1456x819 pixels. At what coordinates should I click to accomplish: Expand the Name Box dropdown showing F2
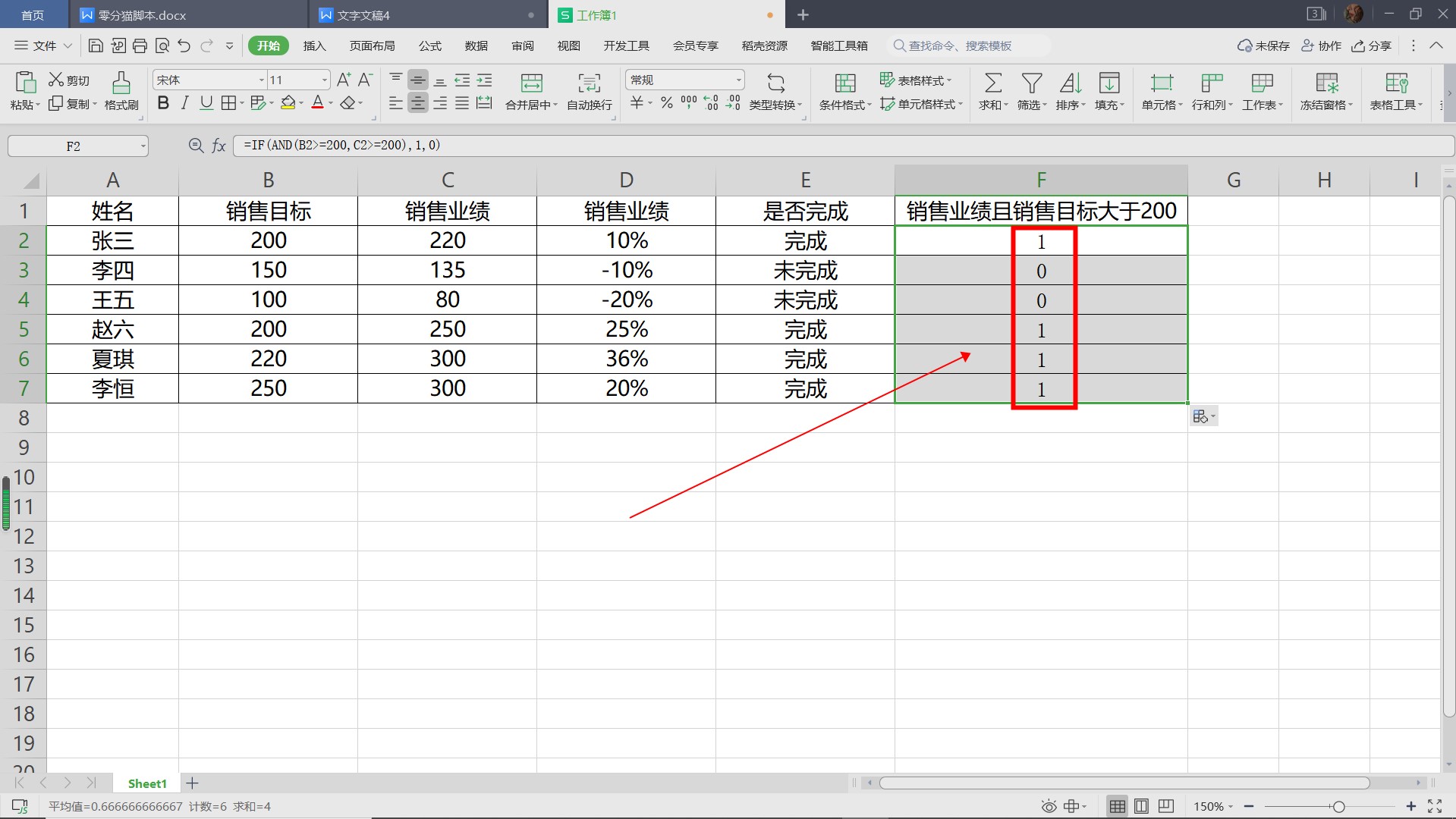(x=143, y=146)
